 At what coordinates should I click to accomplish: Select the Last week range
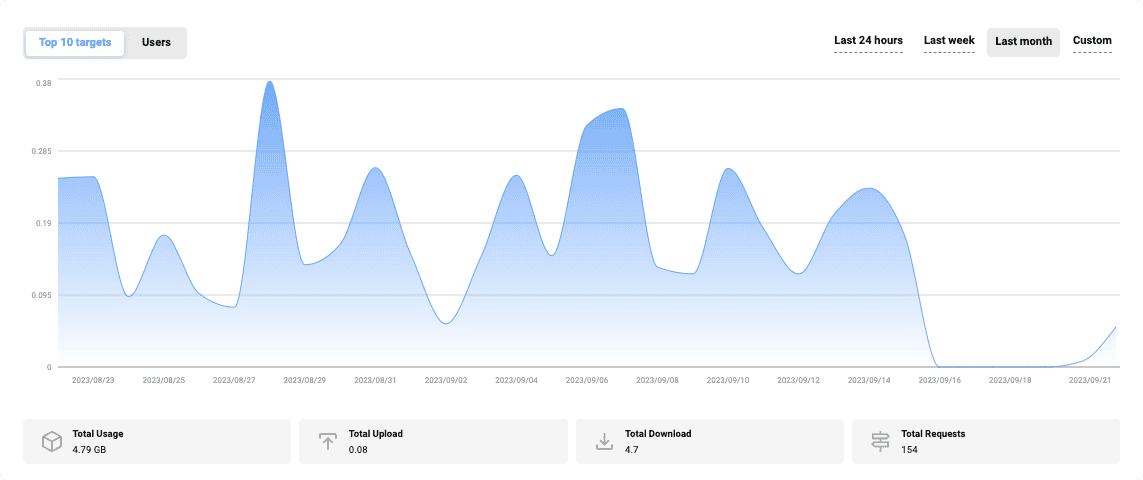[949, 41]
